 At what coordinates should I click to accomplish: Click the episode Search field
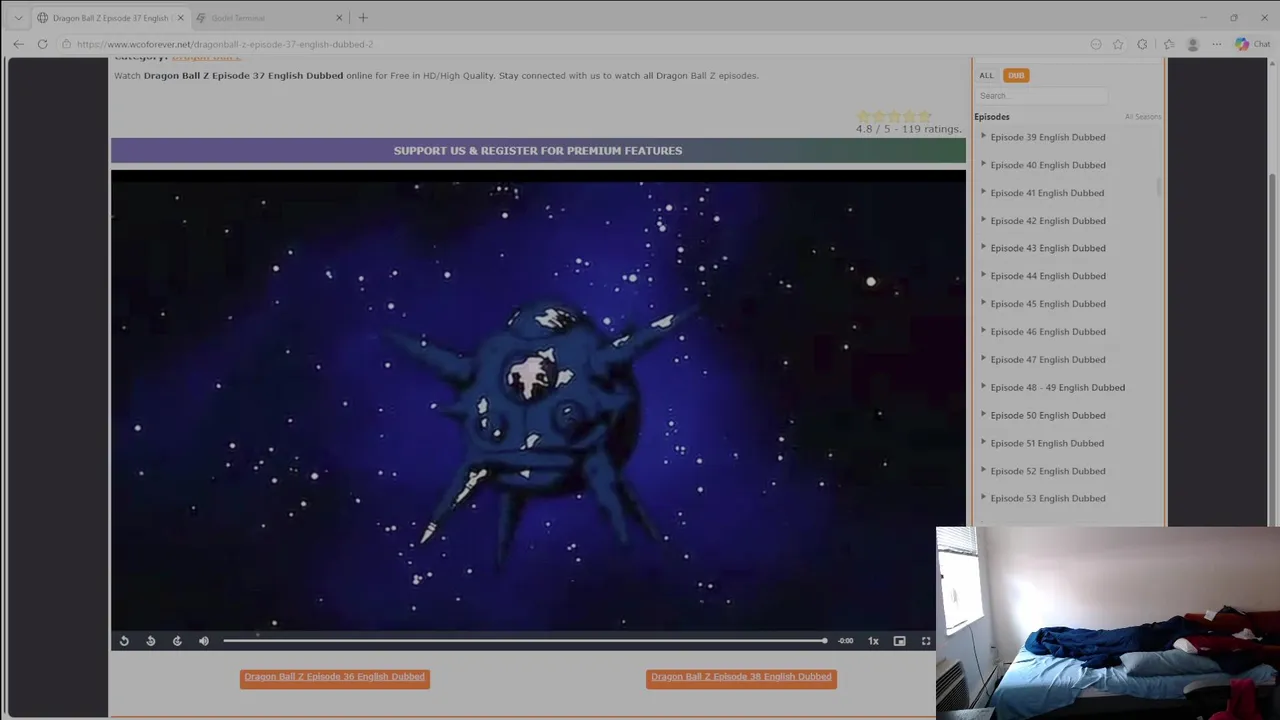click(x=1041, y=96)
